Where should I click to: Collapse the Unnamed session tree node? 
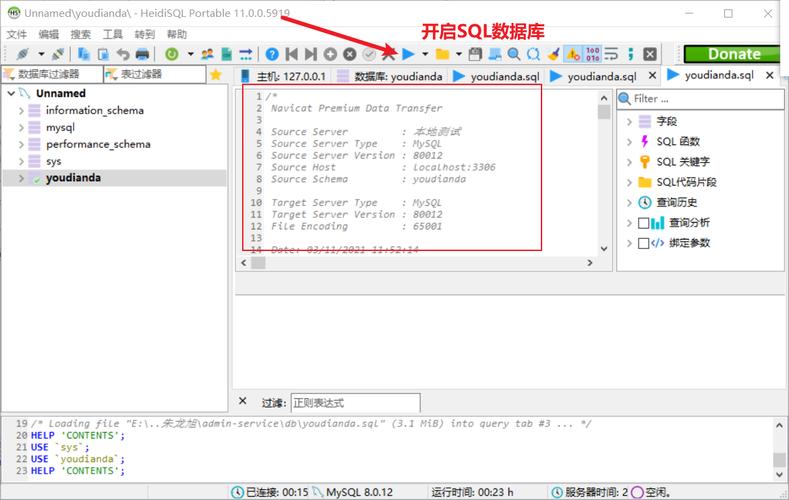pos(11,94)
